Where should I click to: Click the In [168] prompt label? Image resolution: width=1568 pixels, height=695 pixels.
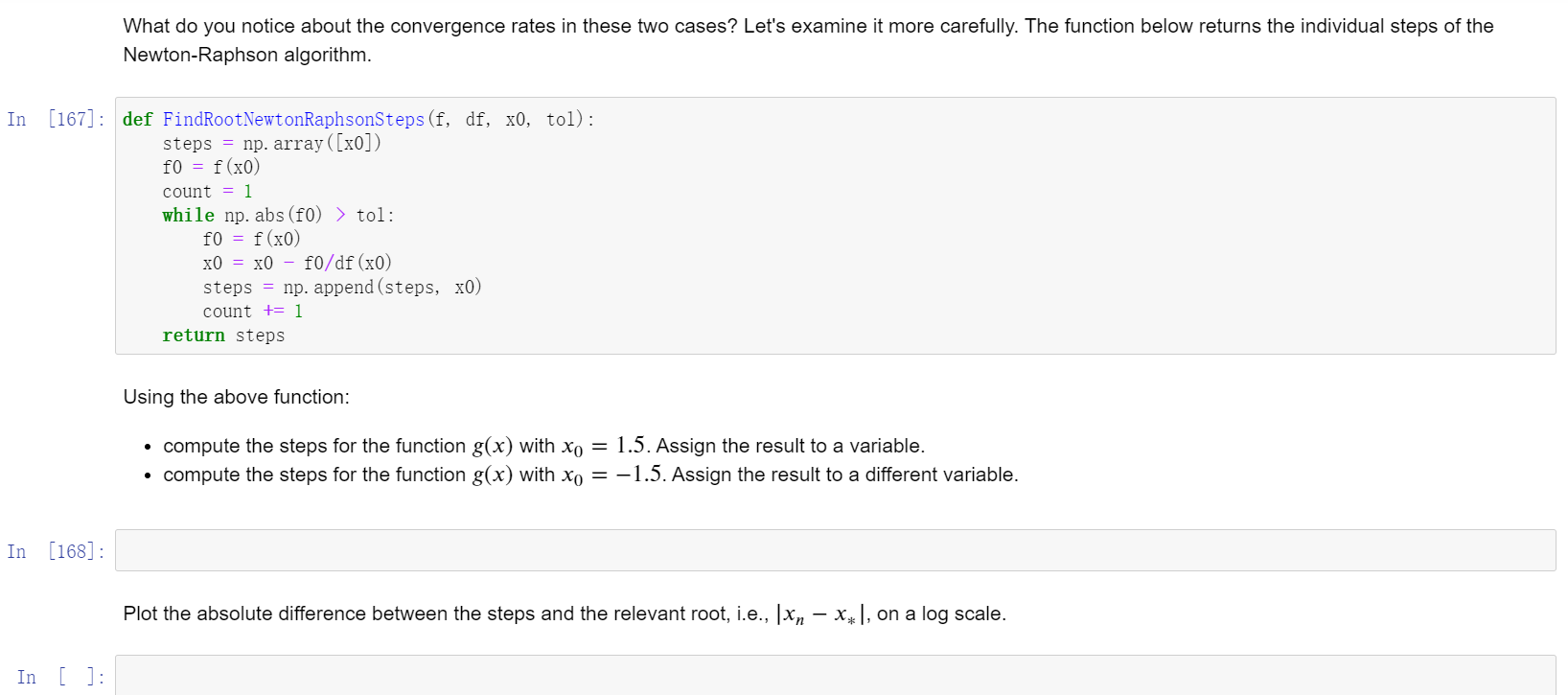(x=58, y=551)
